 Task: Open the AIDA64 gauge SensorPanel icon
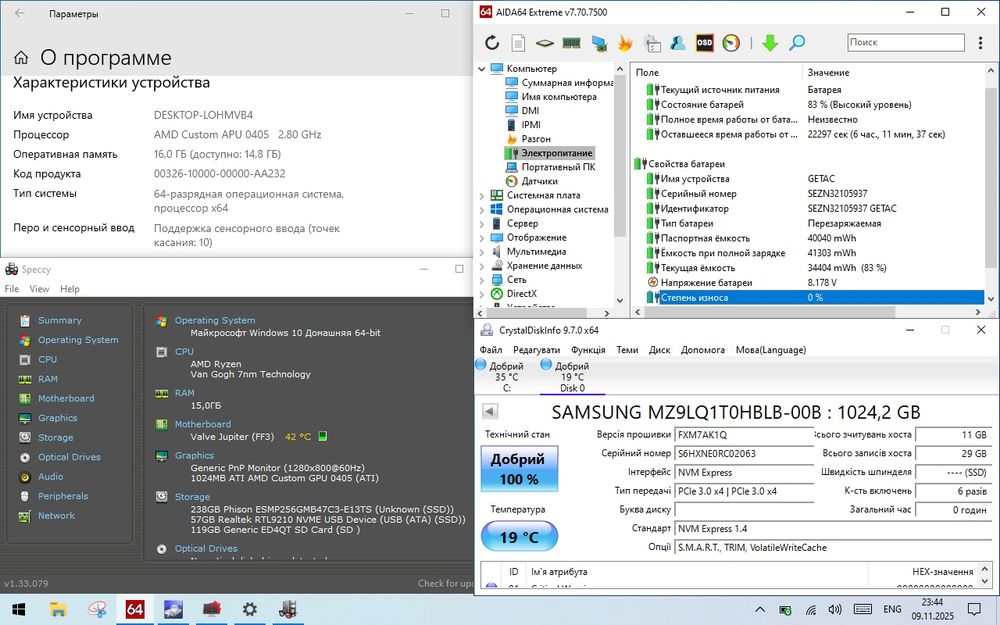[x=731, y=43]
